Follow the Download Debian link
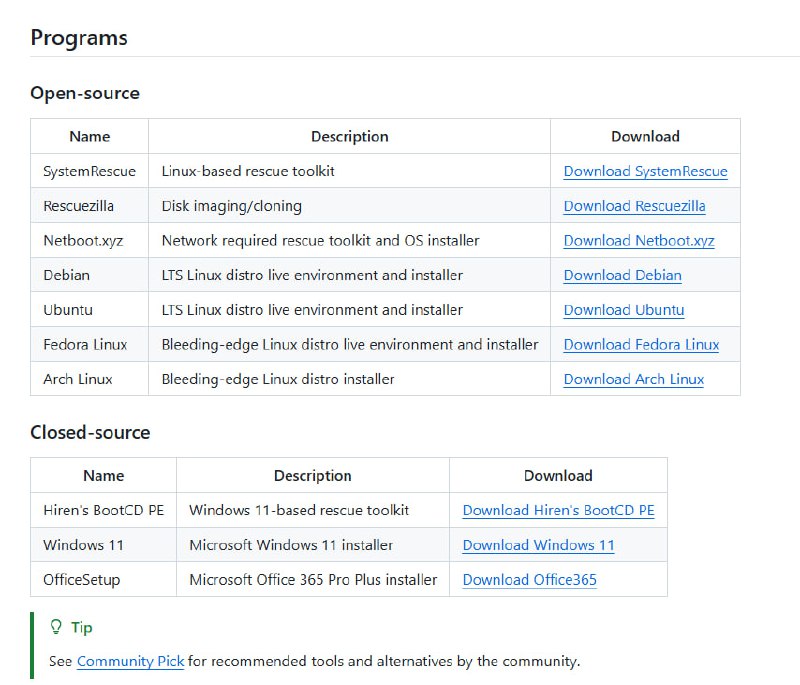Image resolution: width=800 pixels, height=685 pixels. pyautogui.click(x=622, y=275)
